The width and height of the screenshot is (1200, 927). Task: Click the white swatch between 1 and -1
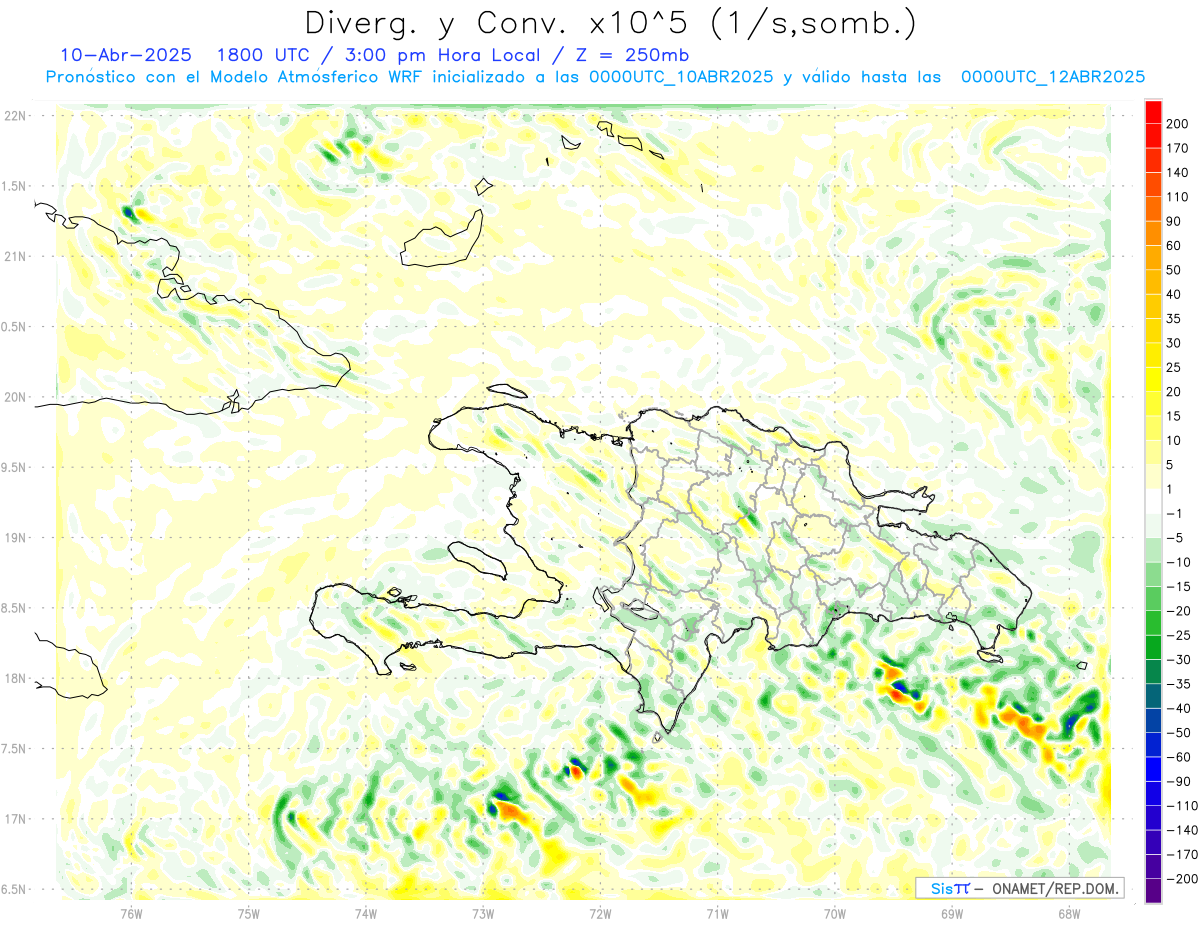(x=1153, y=502)
